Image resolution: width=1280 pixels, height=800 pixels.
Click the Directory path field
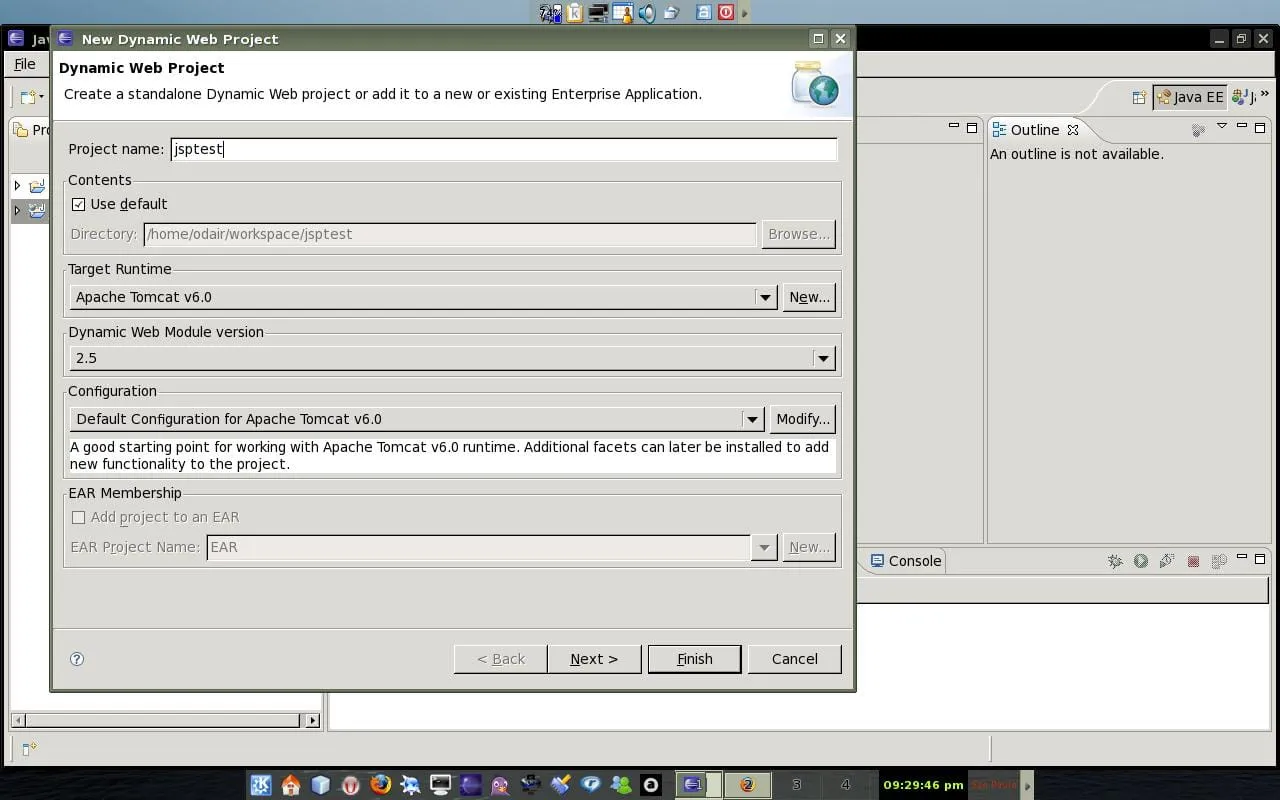(450, 234)
